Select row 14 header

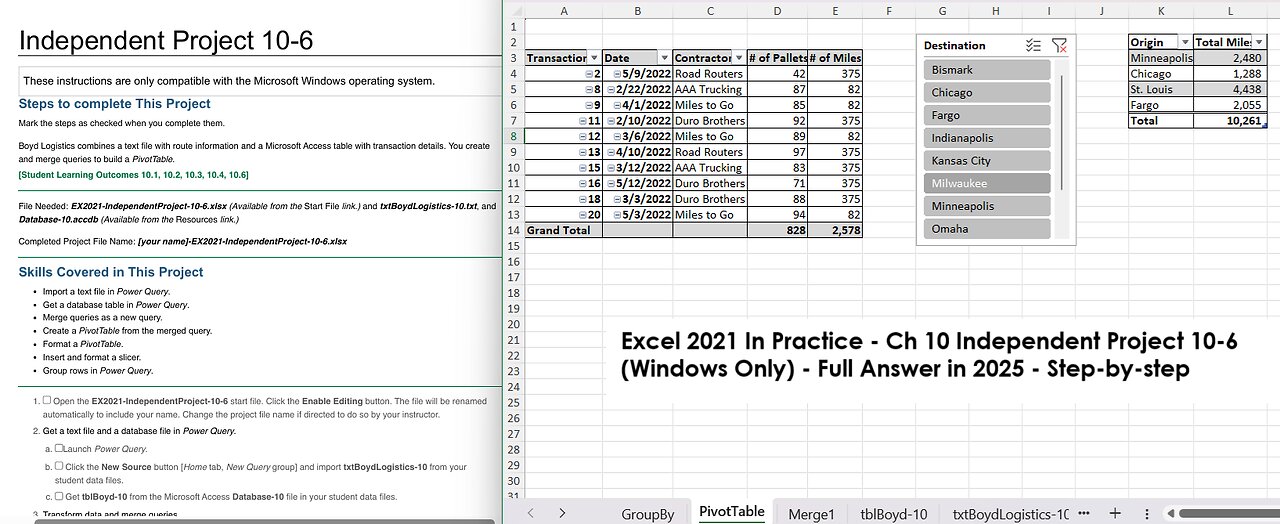click(512, 230)
